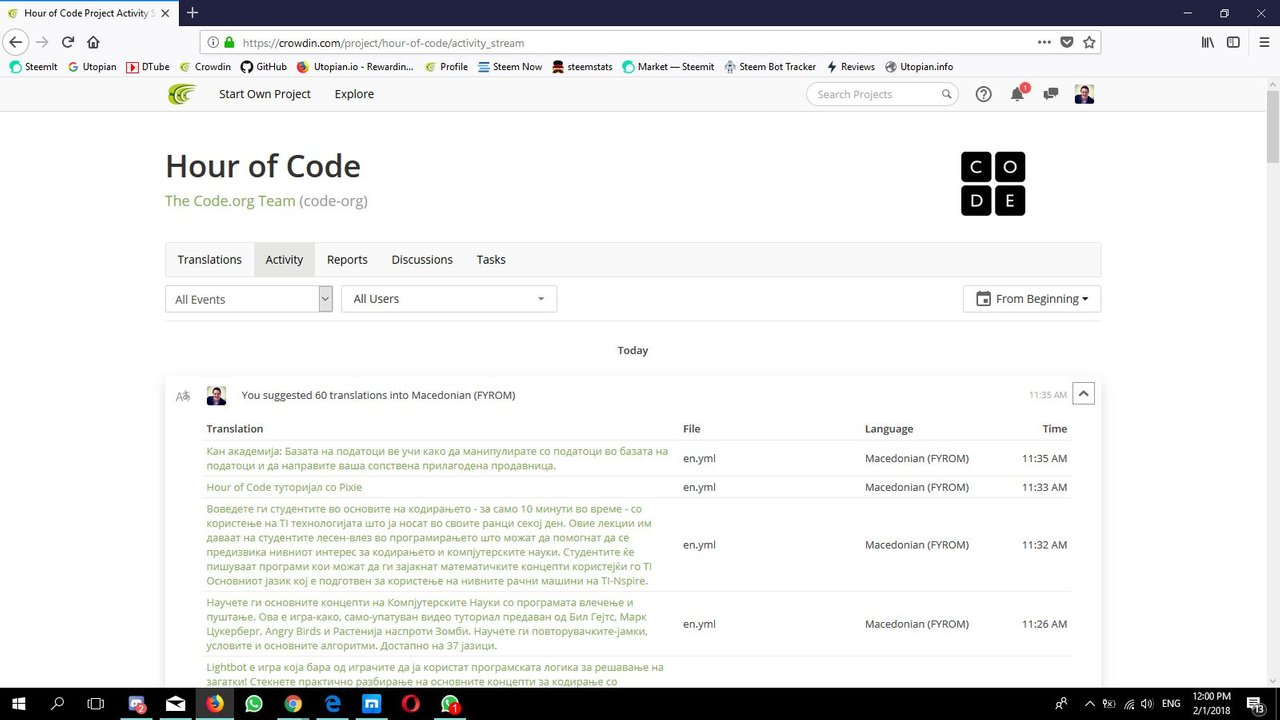The height and width of the screenshot is (720, 1280).
Task: Collapse the 60 translations activity entry
Action: coord(1083,394)
